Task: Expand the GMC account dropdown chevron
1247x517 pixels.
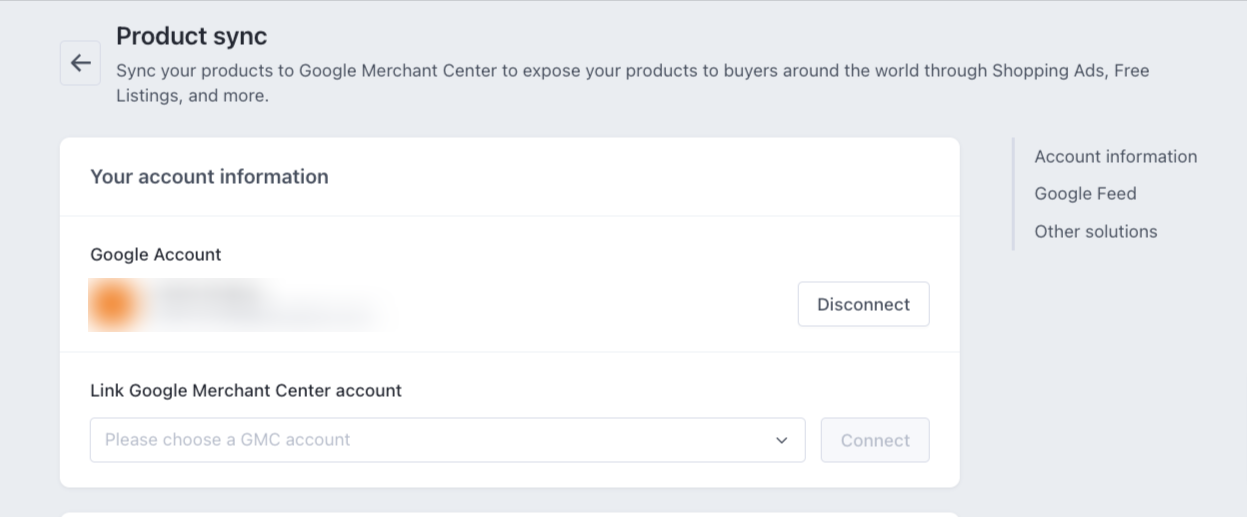Action: click(x=782, y=440)
